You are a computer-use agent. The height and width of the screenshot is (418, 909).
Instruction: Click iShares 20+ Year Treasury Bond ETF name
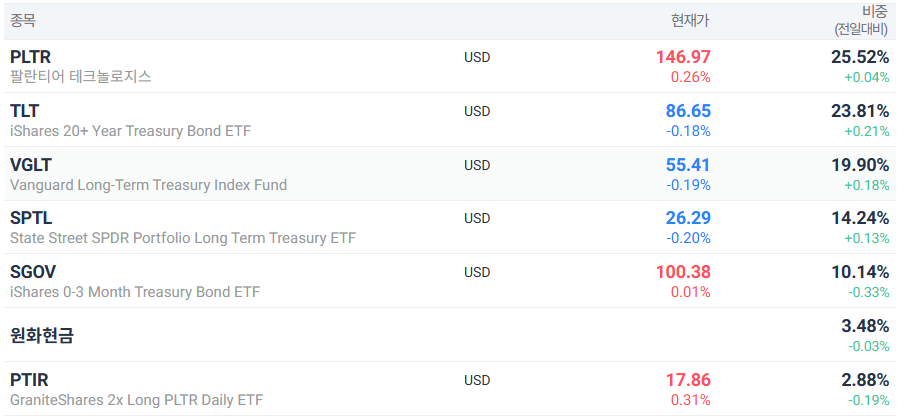(x=130, y=131)
